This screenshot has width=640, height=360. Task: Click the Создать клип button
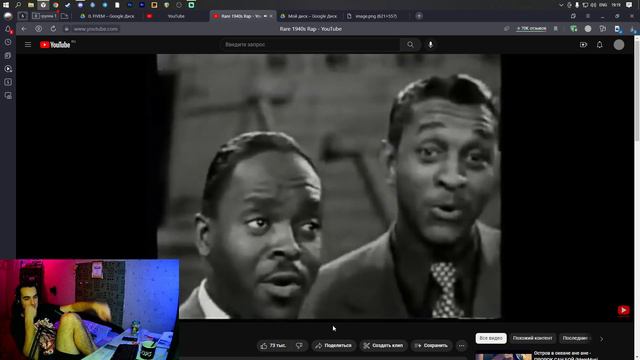383,345
